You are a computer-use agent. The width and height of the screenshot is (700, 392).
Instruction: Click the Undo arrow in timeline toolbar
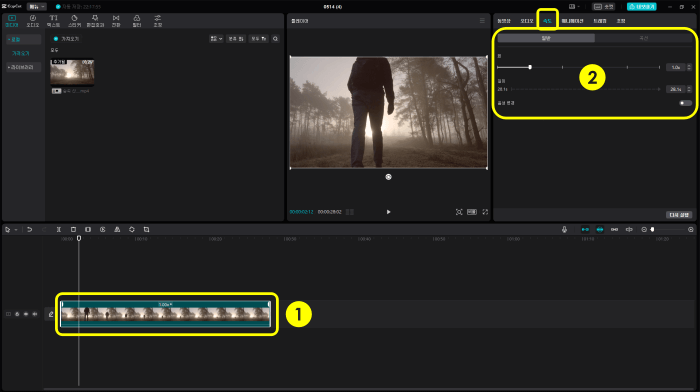(x=29, y=229)
